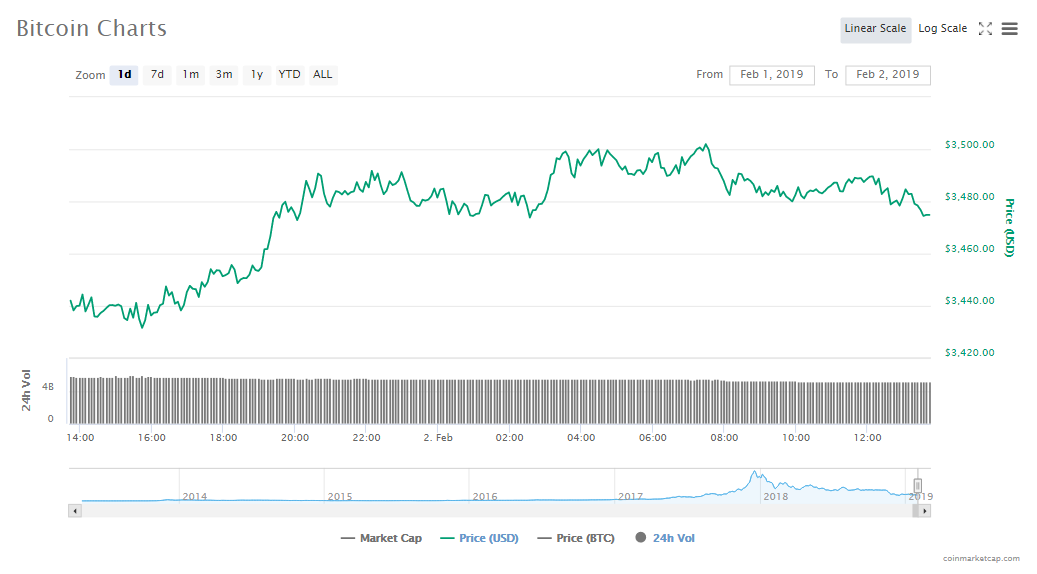
Task: Select the 1d zoom range
Action: (x=124, y=75)
